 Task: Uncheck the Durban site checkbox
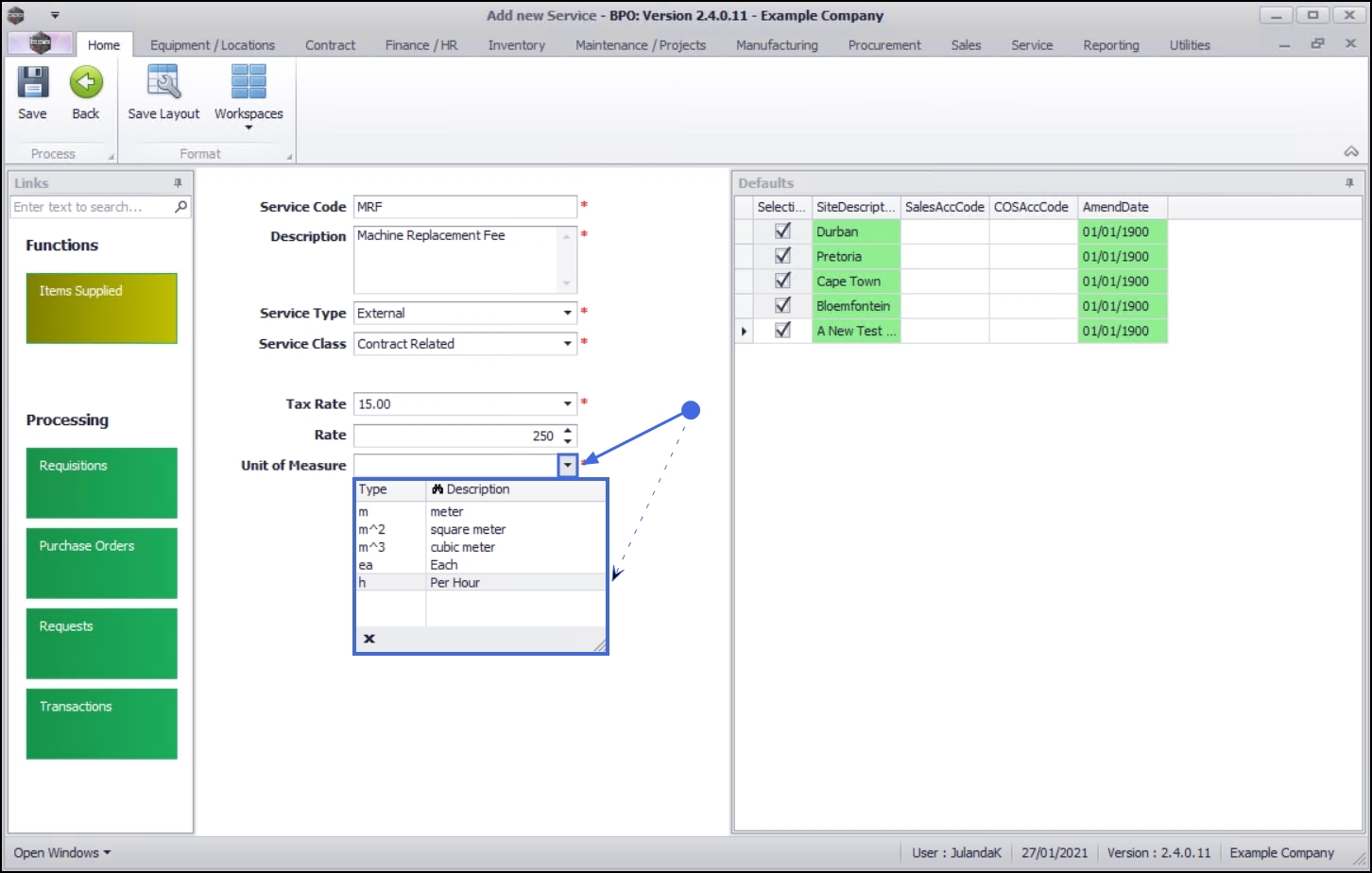782,231
